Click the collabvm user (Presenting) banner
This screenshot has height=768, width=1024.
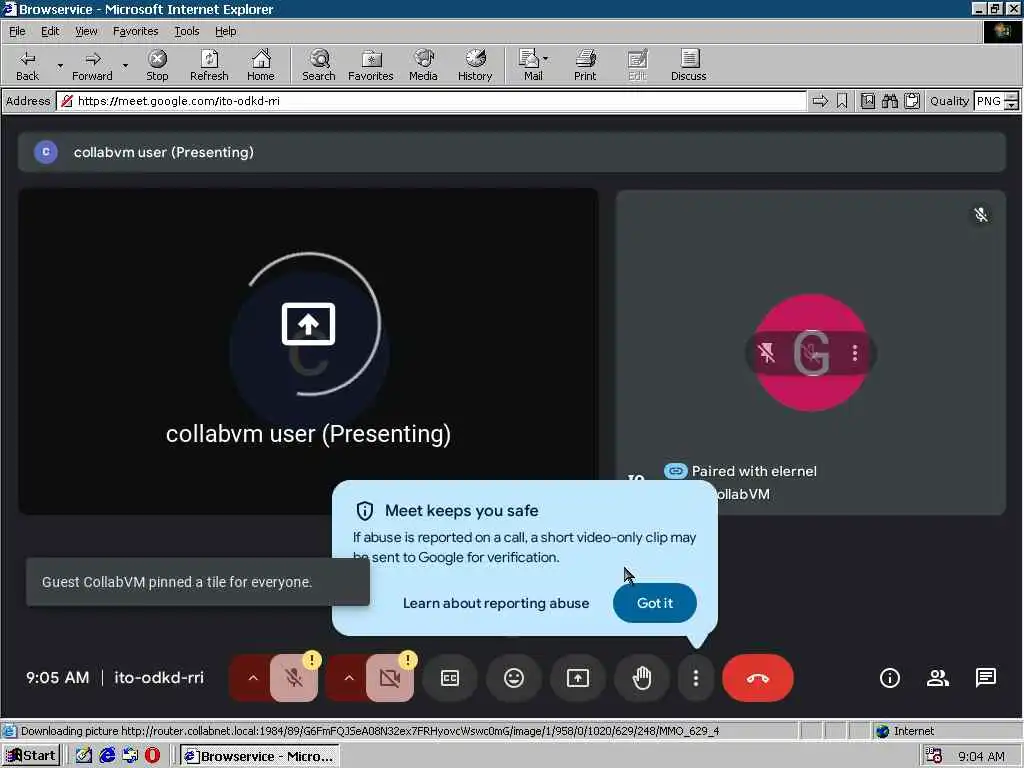click(511, 152)
